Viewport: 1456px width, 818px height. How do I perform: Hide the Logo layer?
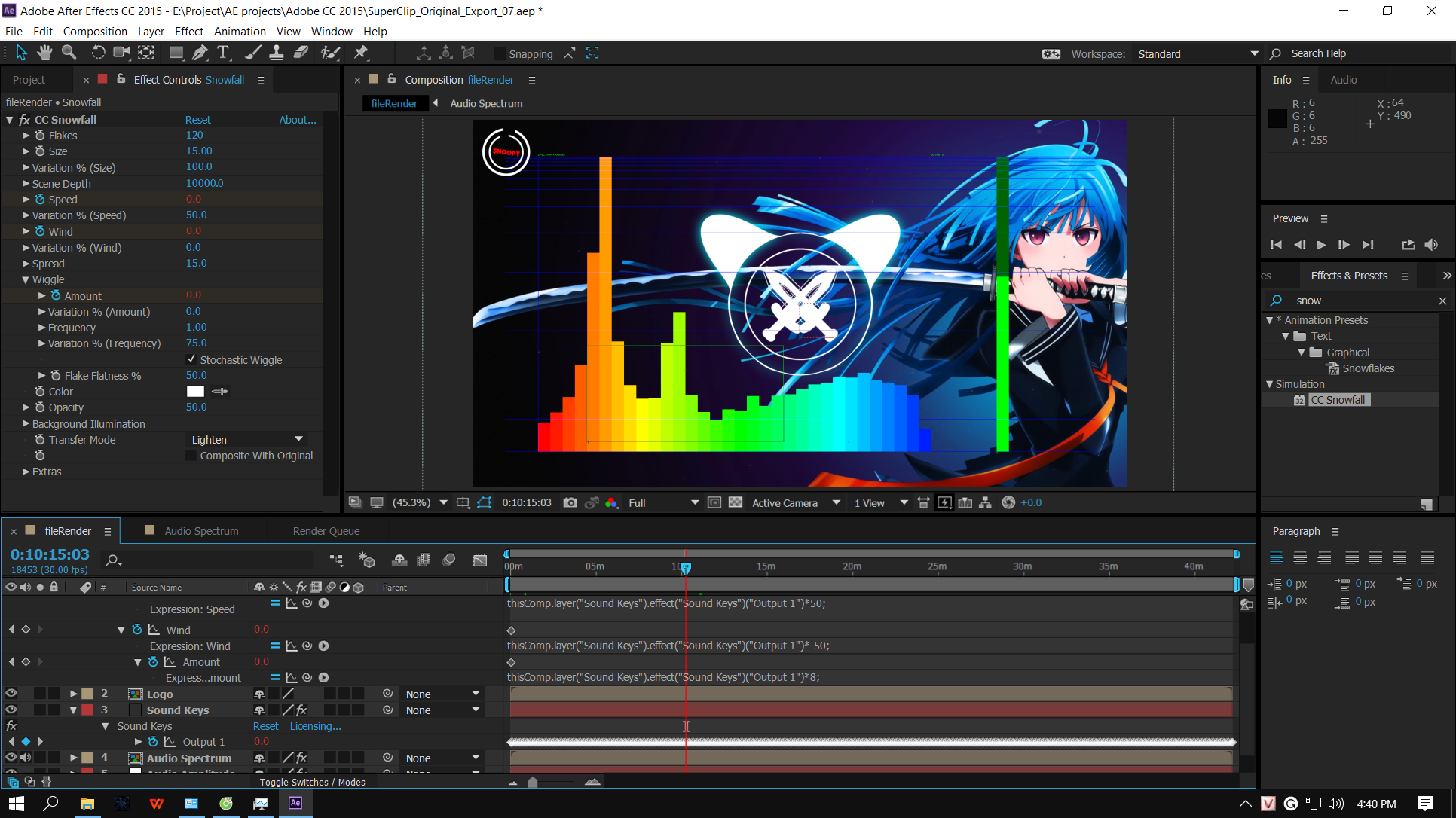coord(11,693)
